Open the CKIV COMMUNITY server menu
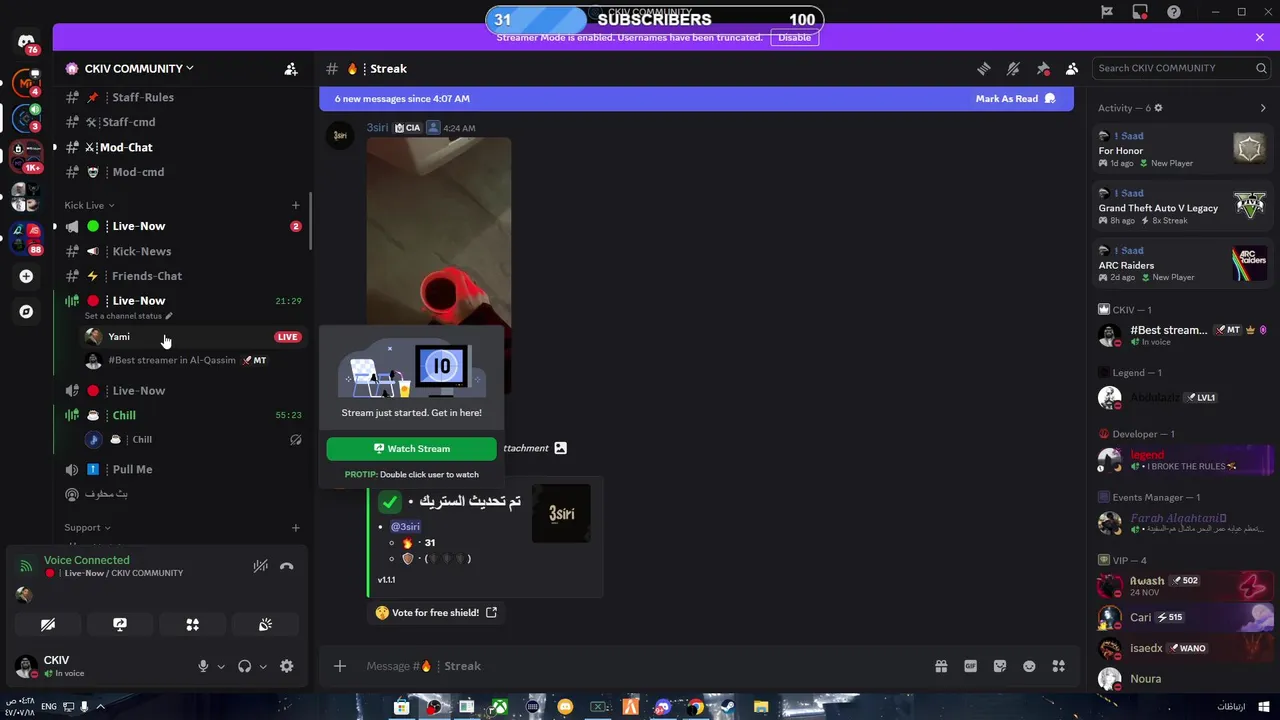This screenshot has width=1280, height=720. pos(139,69)
